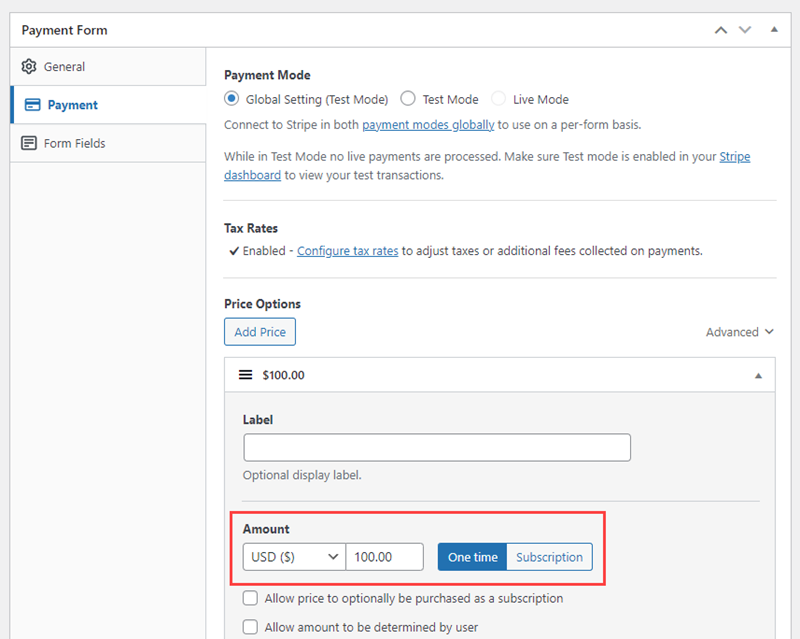Check allow price optionally as subscription
800x639 pixels.
250,598
